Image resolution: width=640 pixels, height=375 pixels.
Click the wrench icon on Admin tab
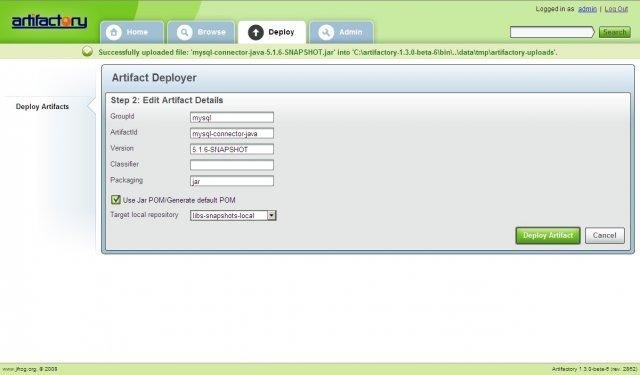(x=326, y=32)
